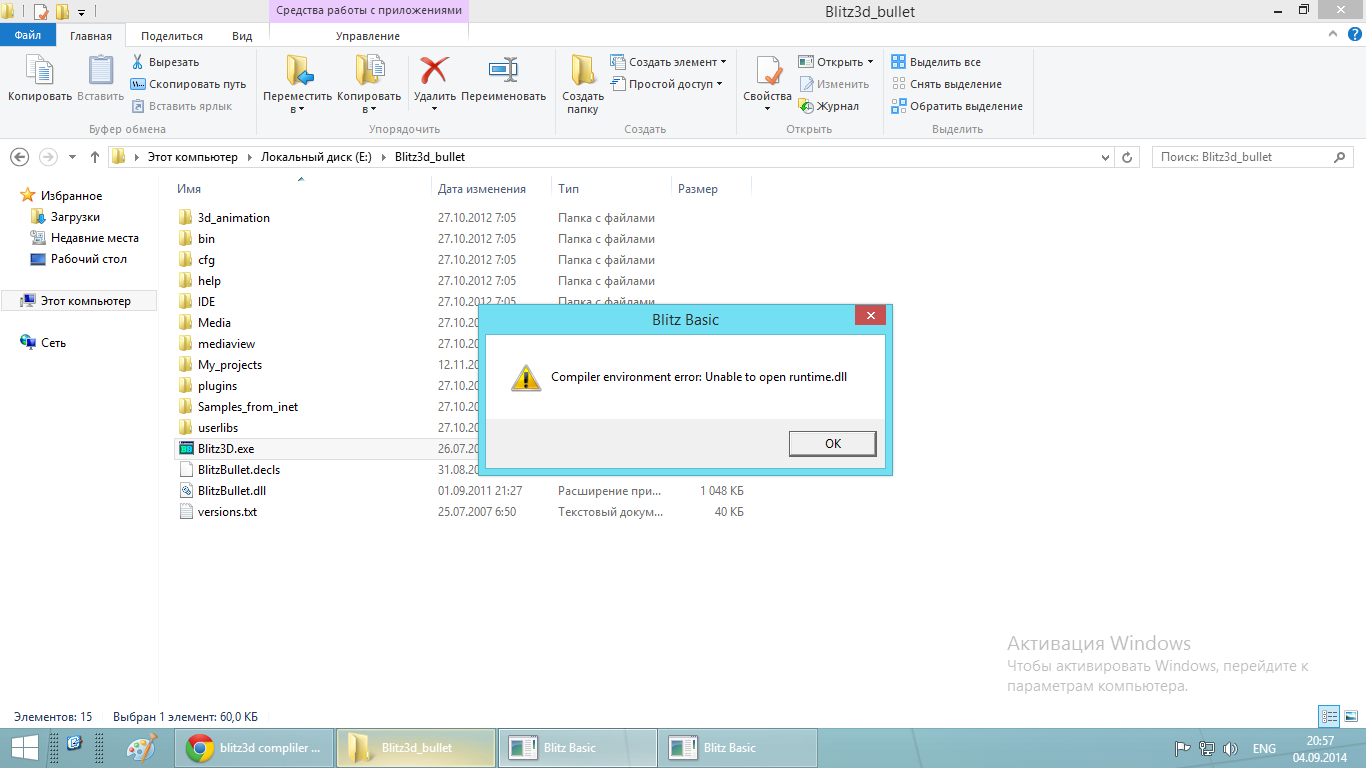The width and height of the screenshot is (1366, 768).
Task: Select the My_projects folder in file list
Action: click(x=229, y=365)
